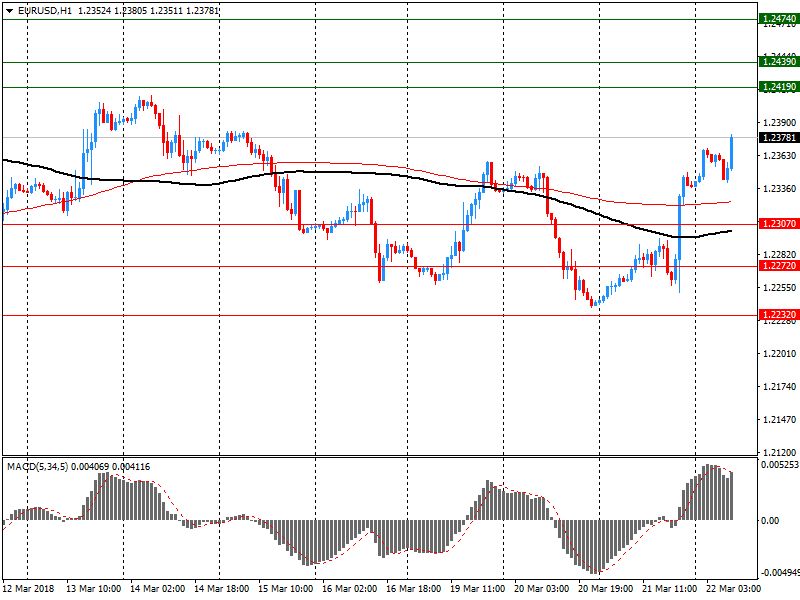Screen dimensions: 800x600
Task: Click the MACD scale value -0.004949
Action: (780, 572)
